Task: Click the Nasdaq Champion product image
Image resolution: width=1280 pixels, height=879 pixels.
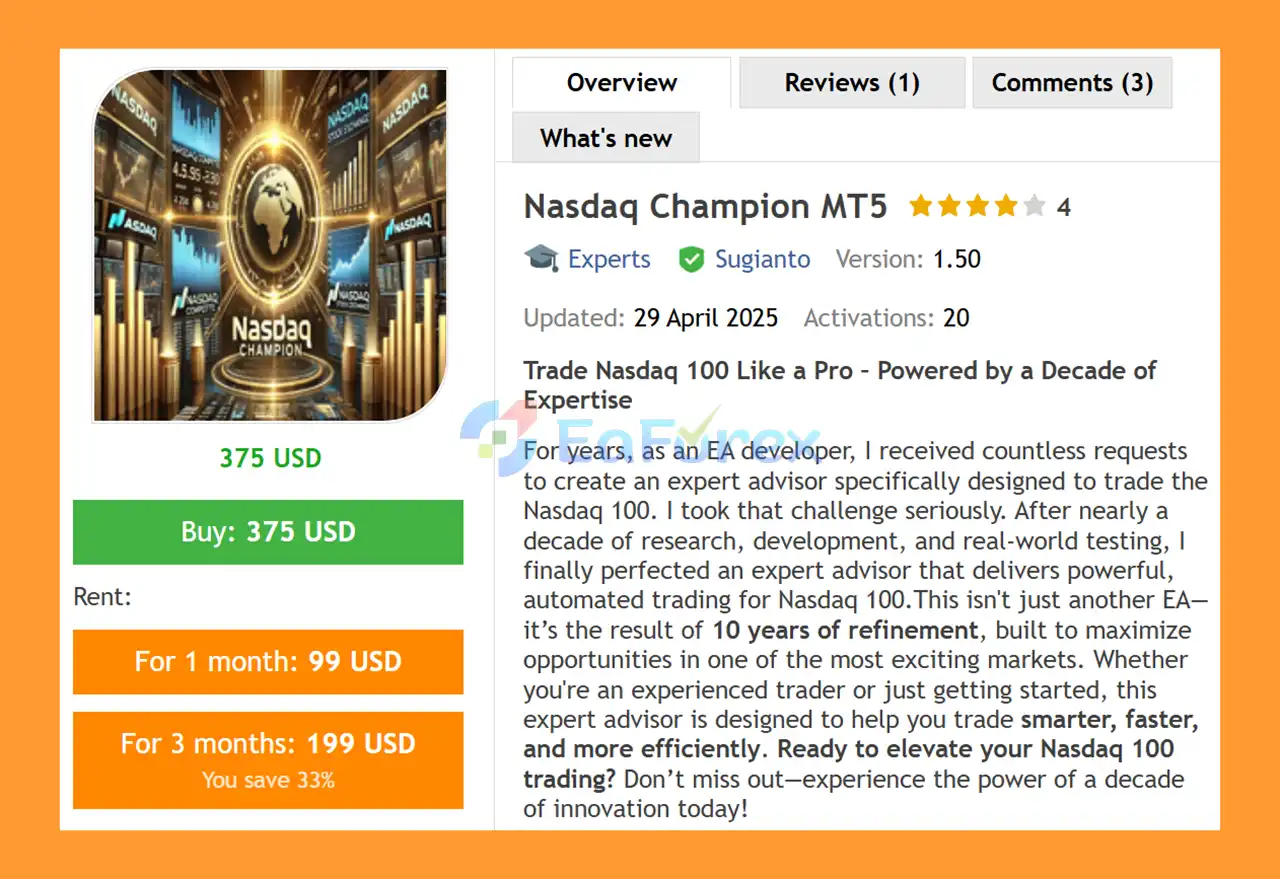Action: pyautogui.click(x=270, y=245)
